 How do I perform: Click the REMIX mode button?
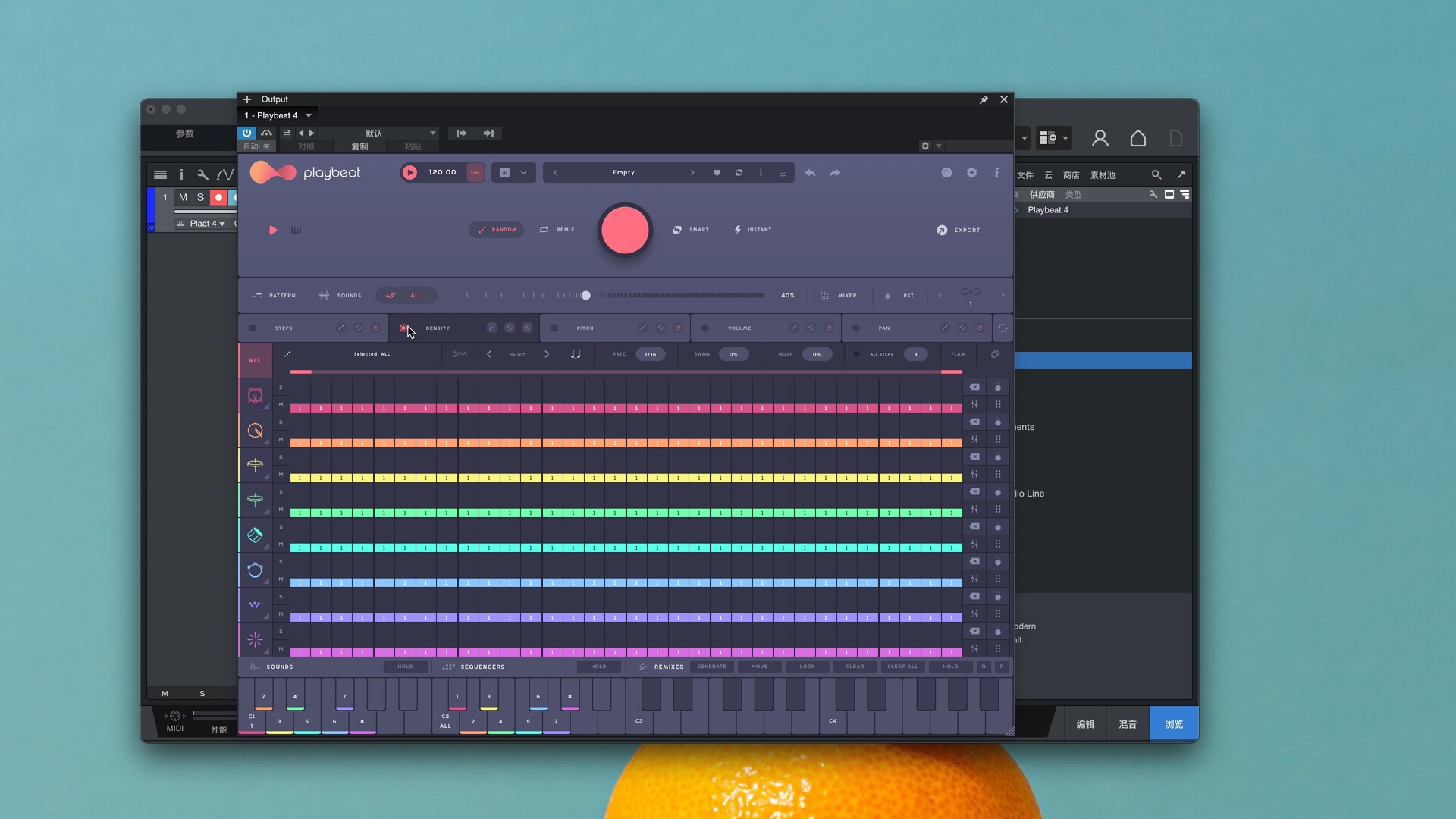557,230
